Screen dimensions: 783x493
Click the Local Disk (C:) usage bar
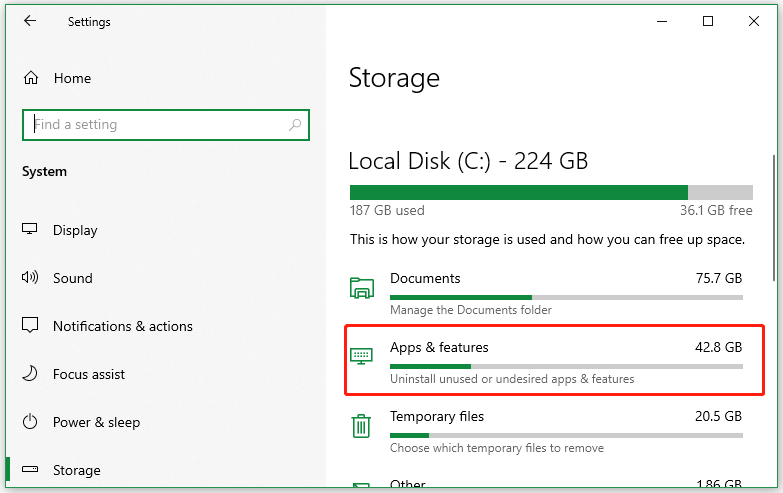click(551, 192)
